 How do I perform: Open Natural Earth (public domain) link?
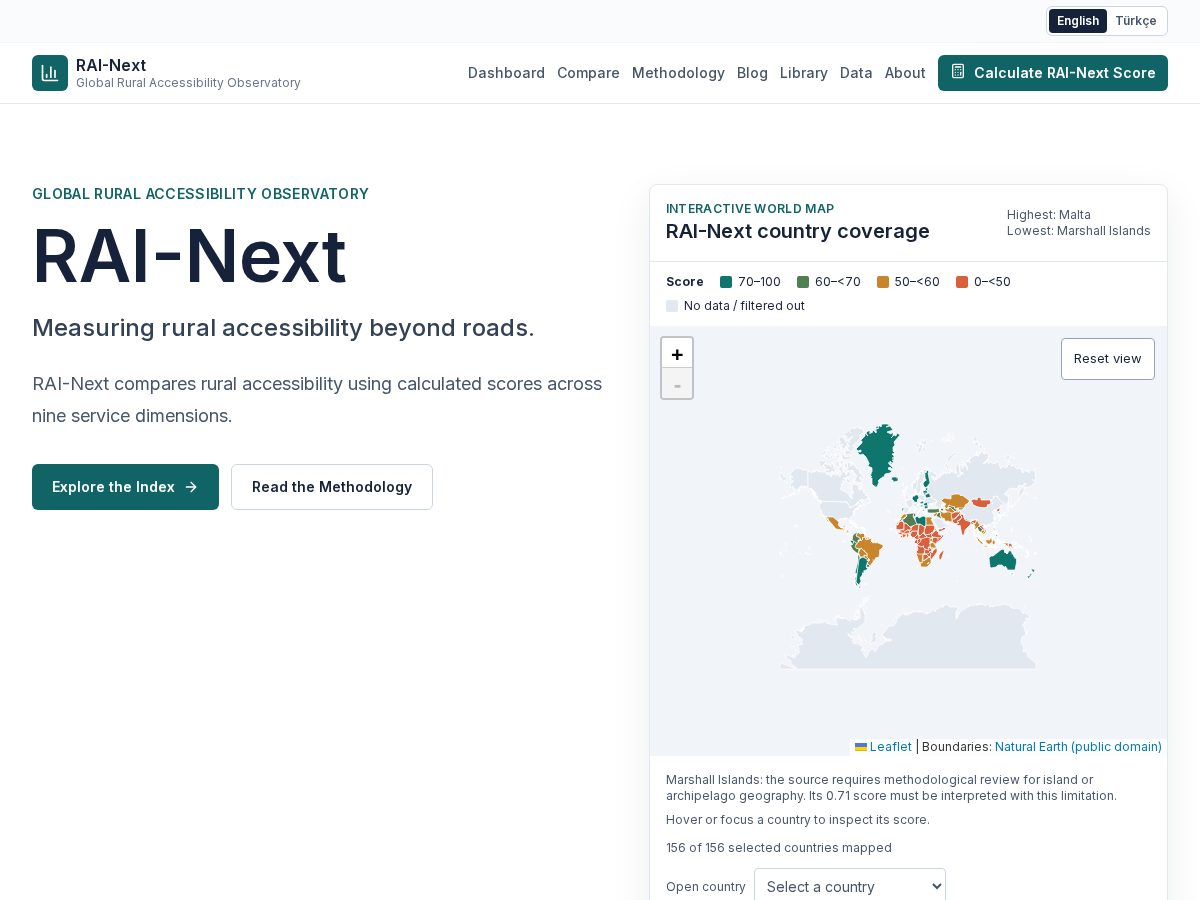1078,747
